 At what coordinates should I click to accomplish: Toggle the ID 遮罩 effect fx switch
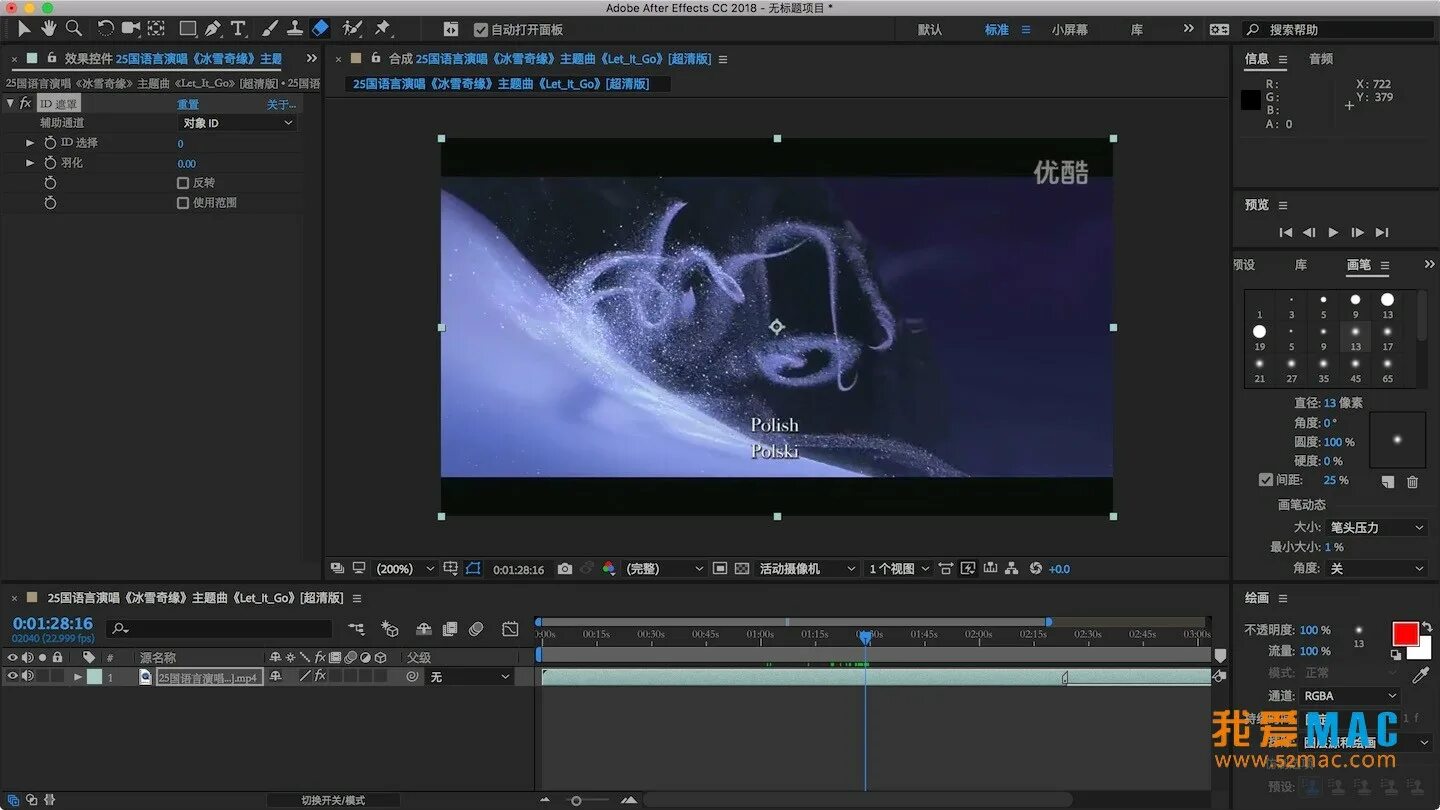(26, 103)
